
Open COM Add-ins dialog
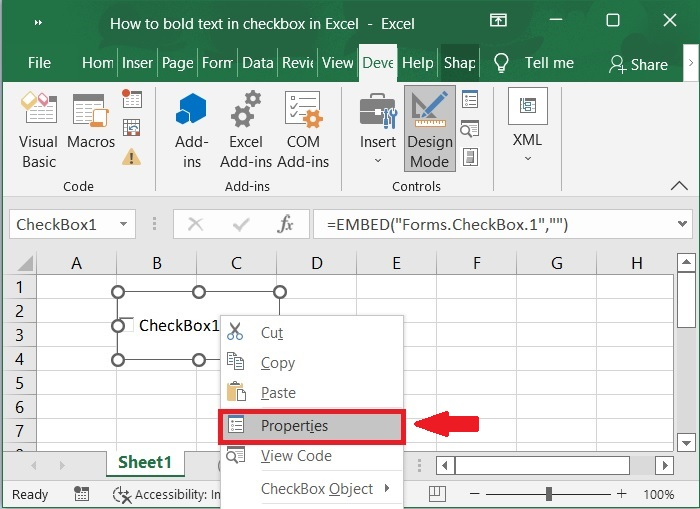click(303, 128)
